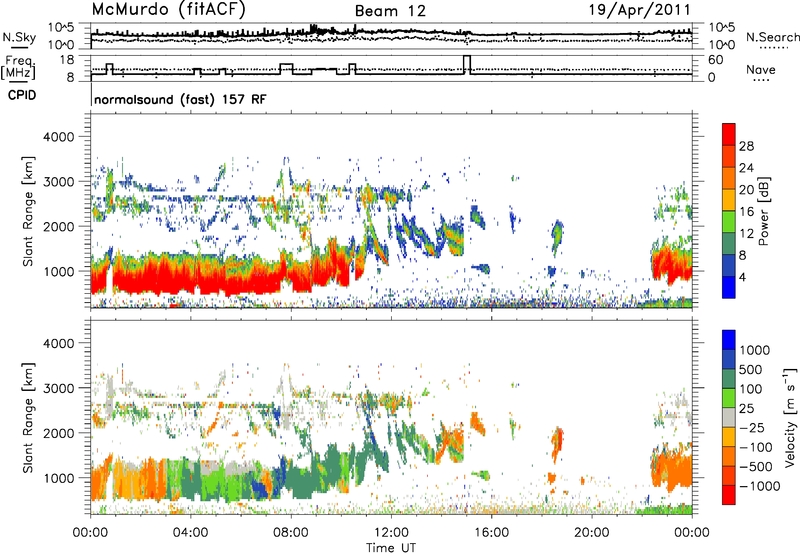Click the upper-left 10^5 noise axis label
Image resolution: width=800 pixels, height=554 pixels.
click(x=61, y=27)
